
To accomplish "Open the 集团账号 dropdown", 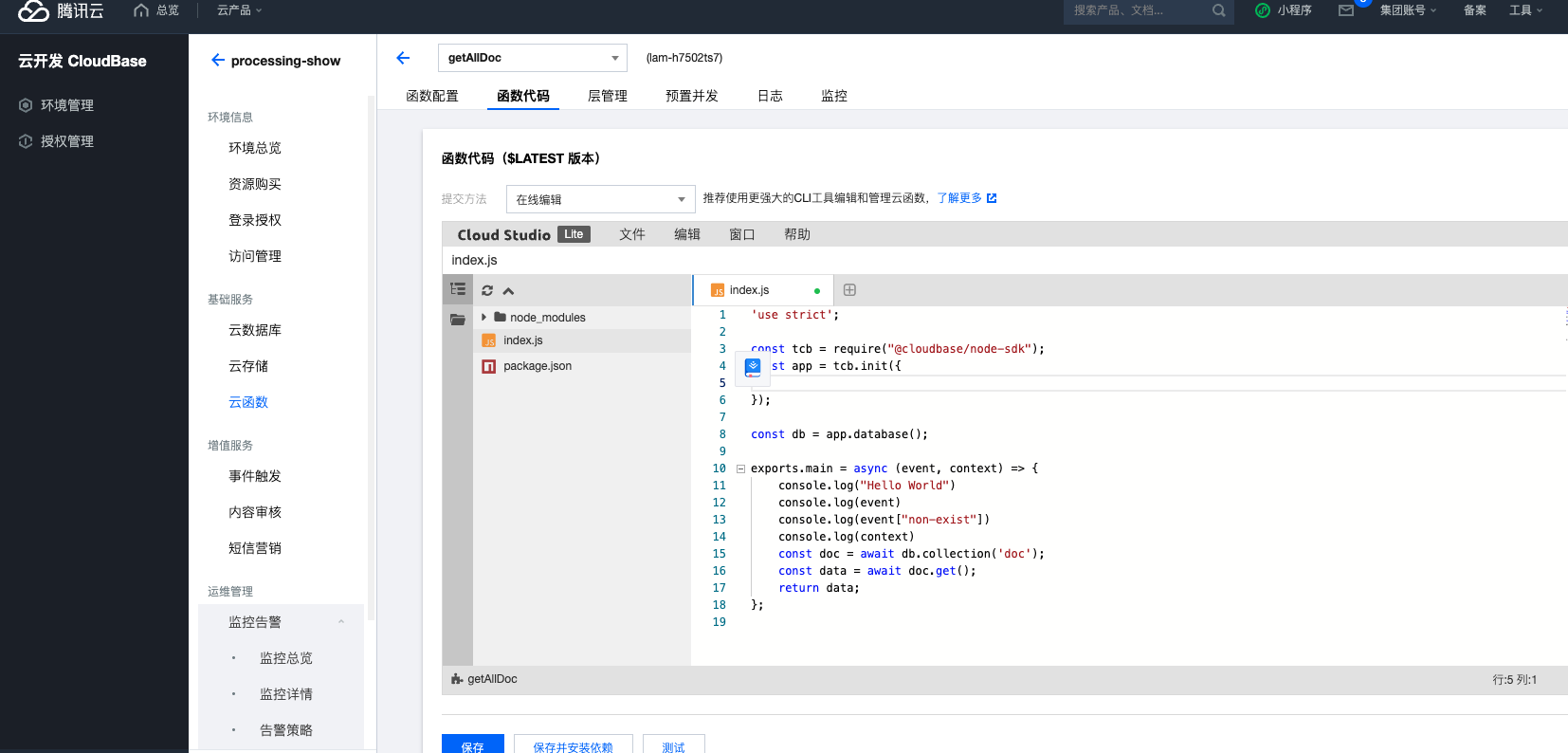I will [1409, 10].
